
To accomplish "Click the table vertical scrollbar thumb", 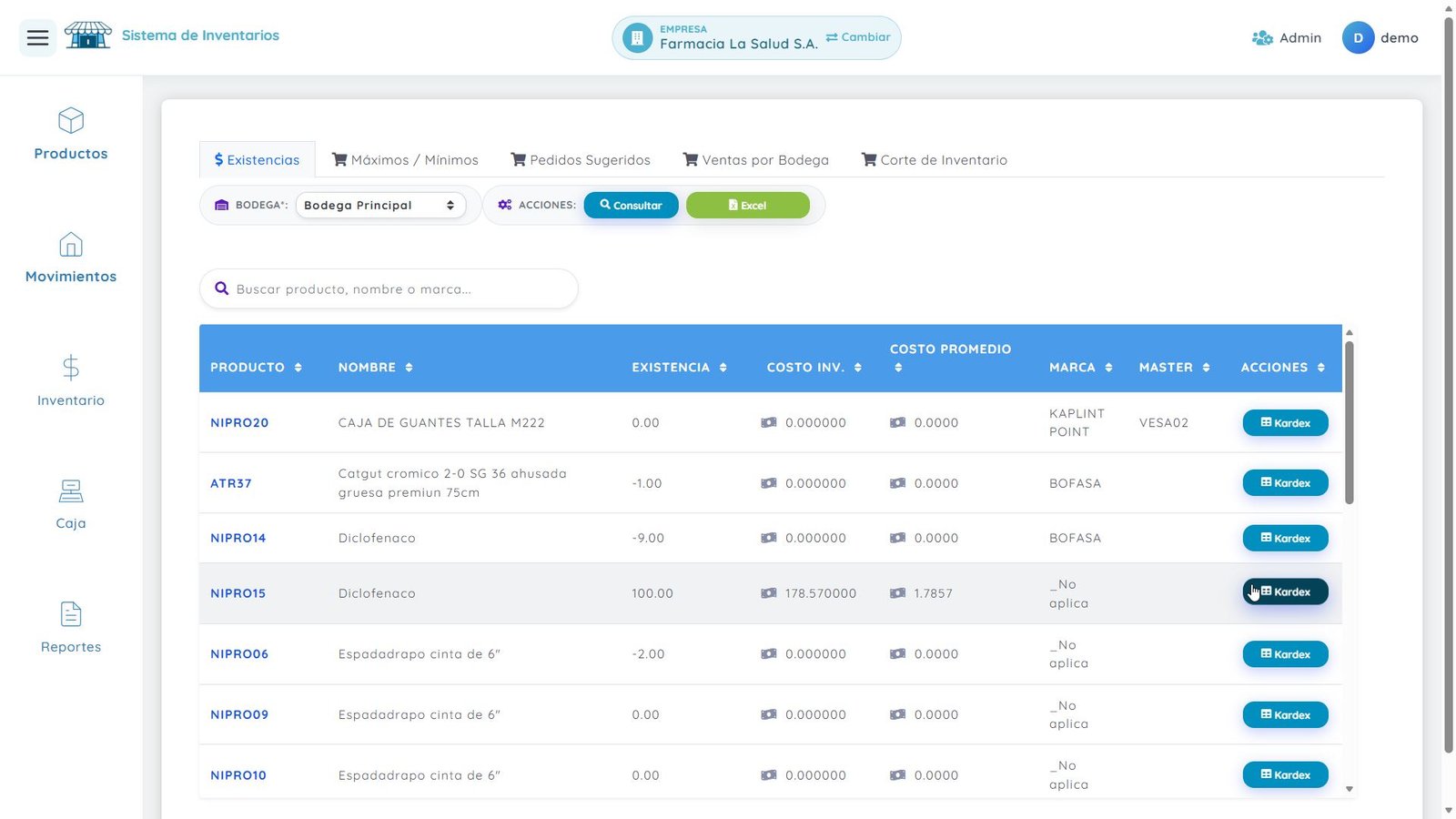I will click(x=1350, y=422).
